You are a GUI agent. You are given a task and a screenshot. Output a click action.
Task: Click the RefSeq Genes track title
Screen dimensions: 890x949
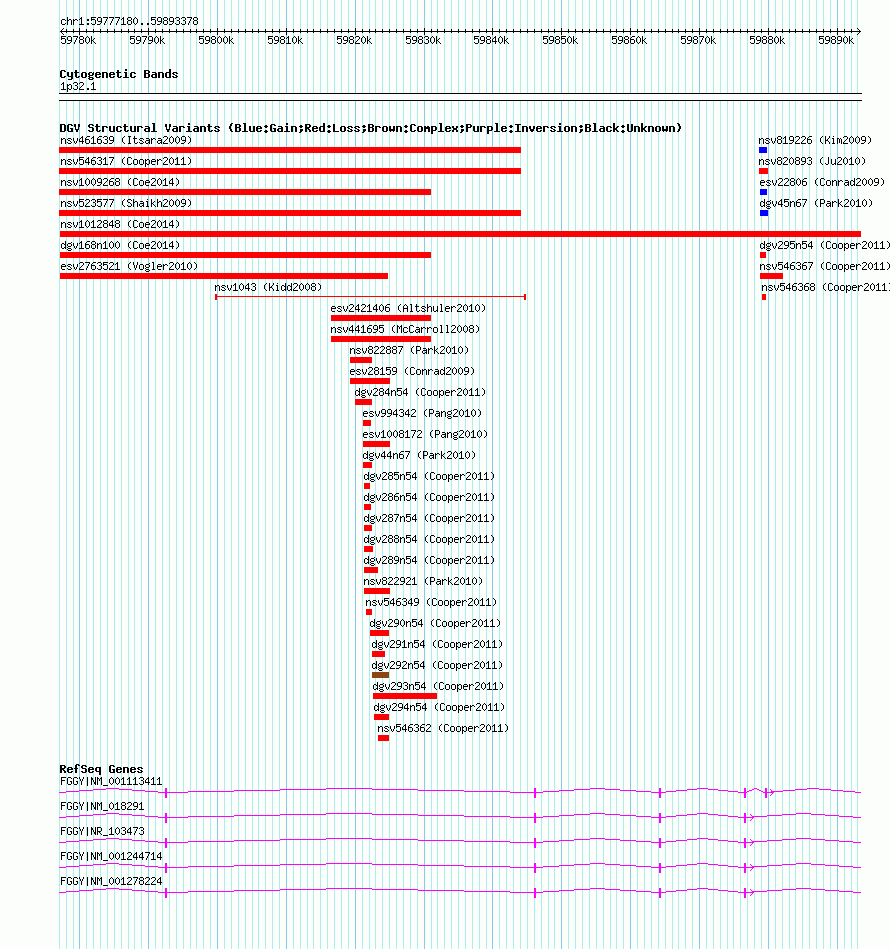point(101,769)
